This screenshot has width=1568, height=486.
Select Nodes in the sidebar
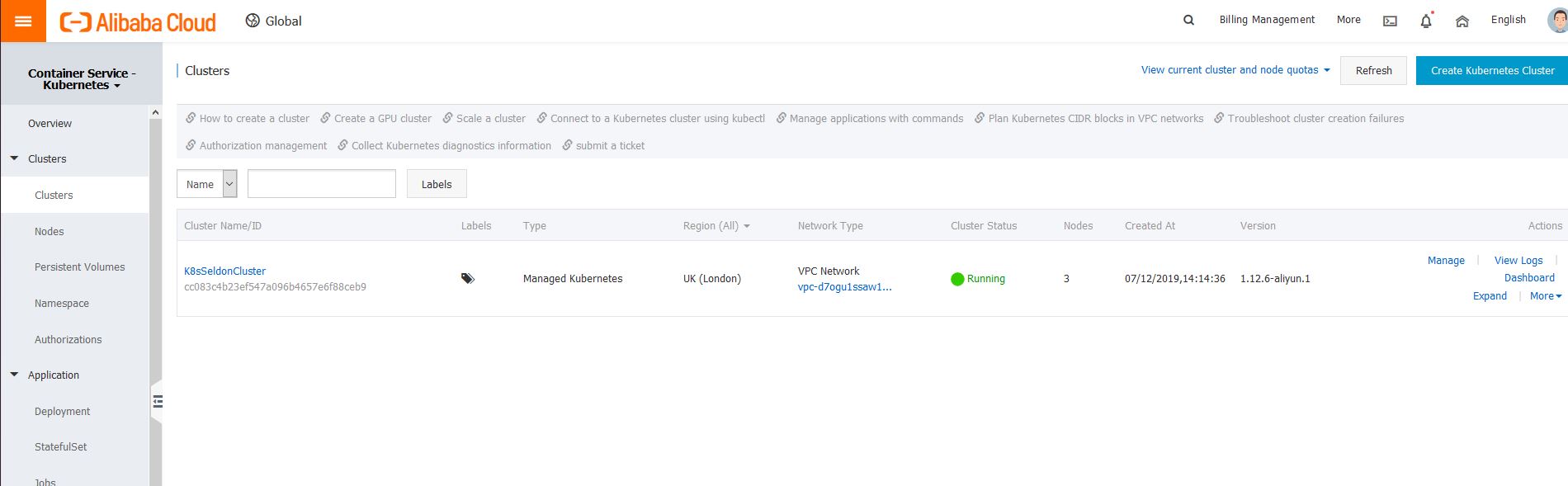(50, 232)
